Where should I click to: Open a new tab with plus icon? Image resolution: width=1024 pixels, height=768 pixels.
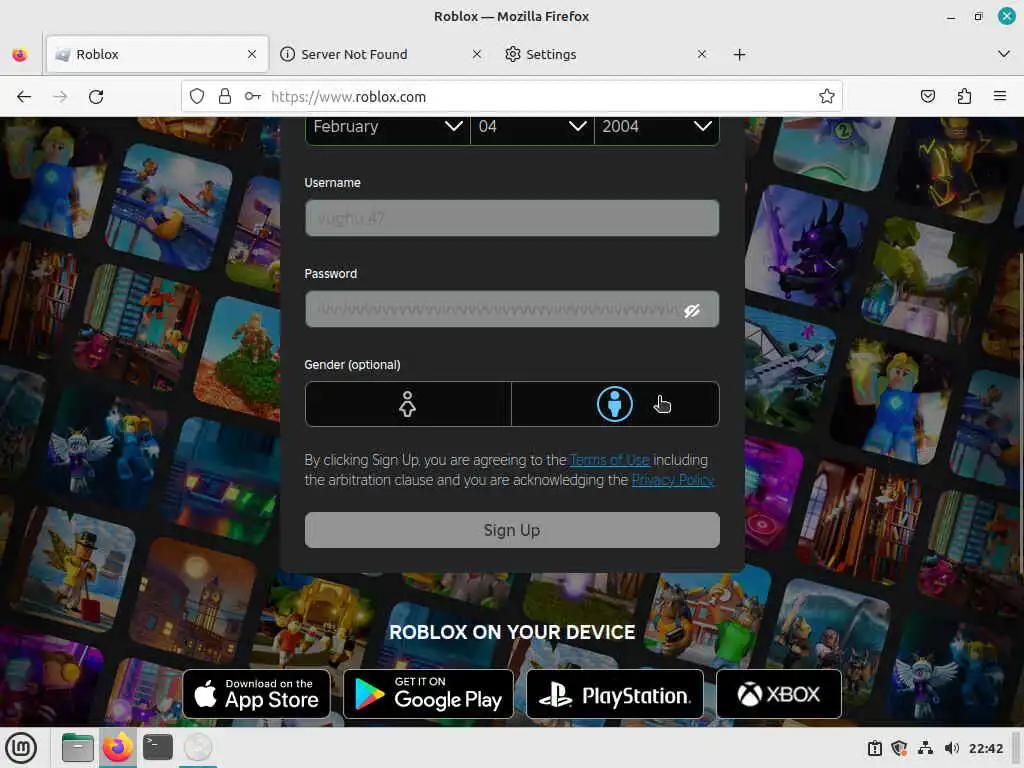(x=739, y=54)
